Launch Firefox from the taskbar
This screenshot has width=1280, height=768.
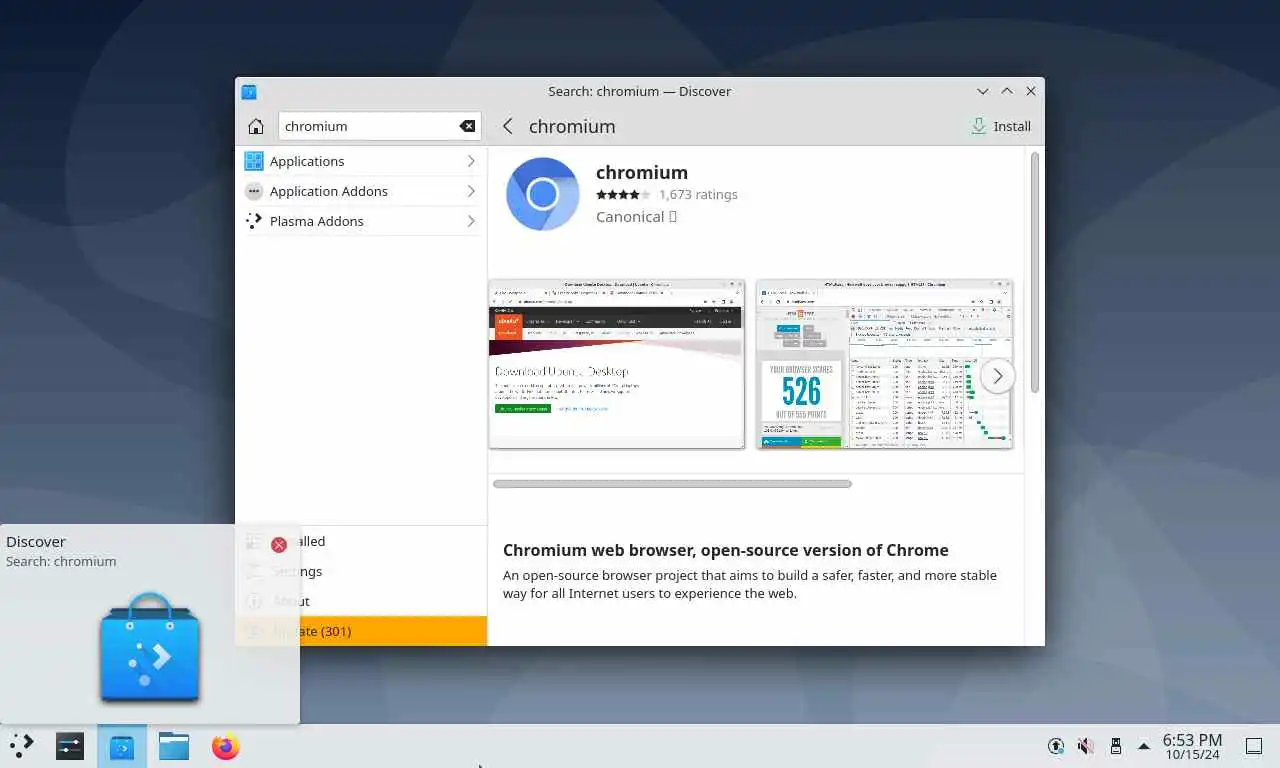tap(226, 746)
